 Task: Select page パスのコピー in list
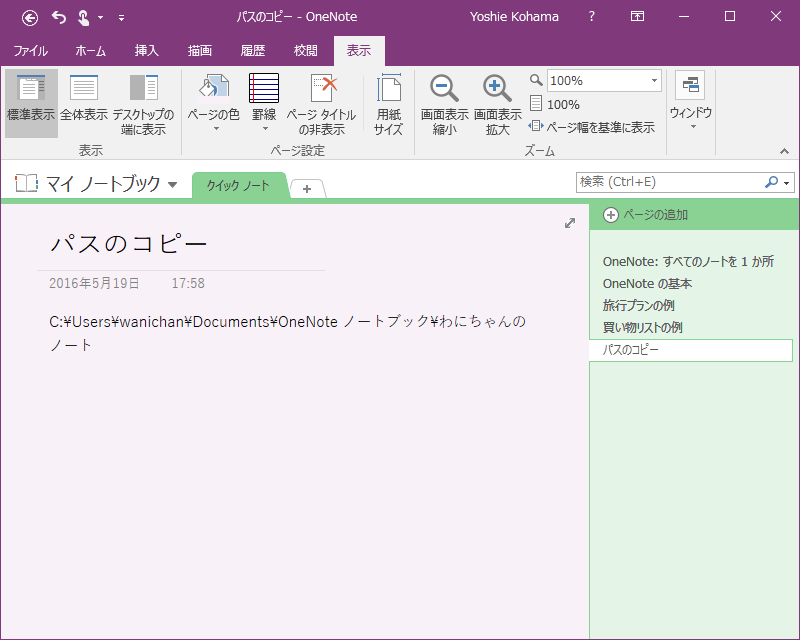point(691,350)
